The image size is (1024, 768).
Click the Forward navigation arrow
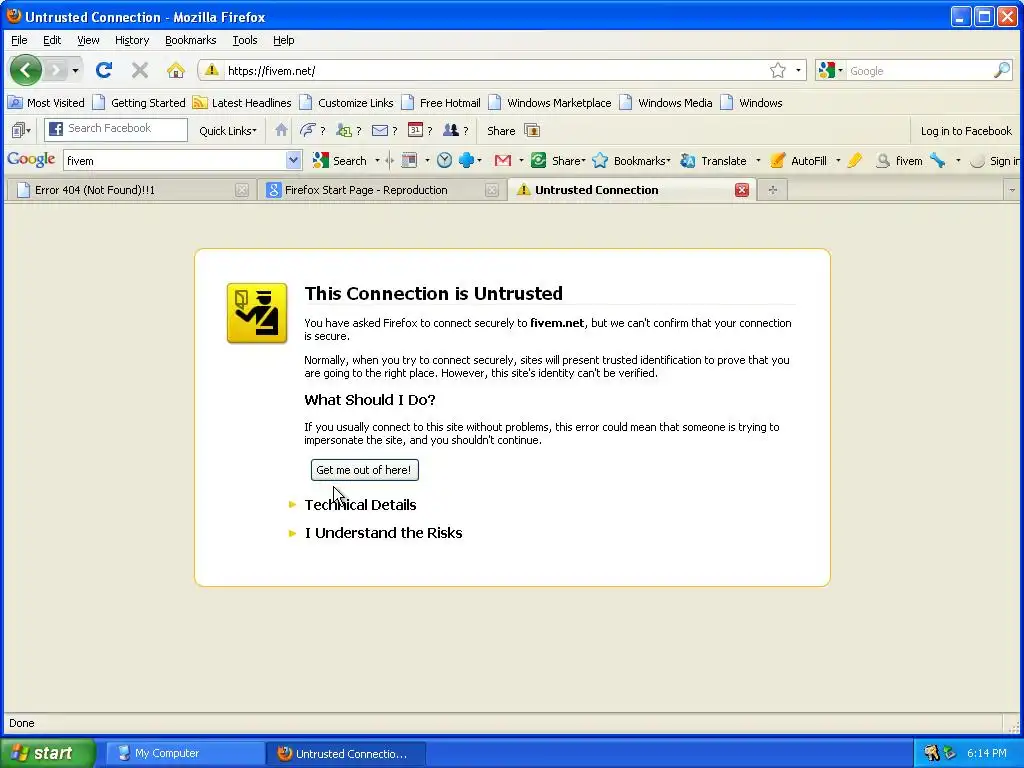tap(57, 70)
